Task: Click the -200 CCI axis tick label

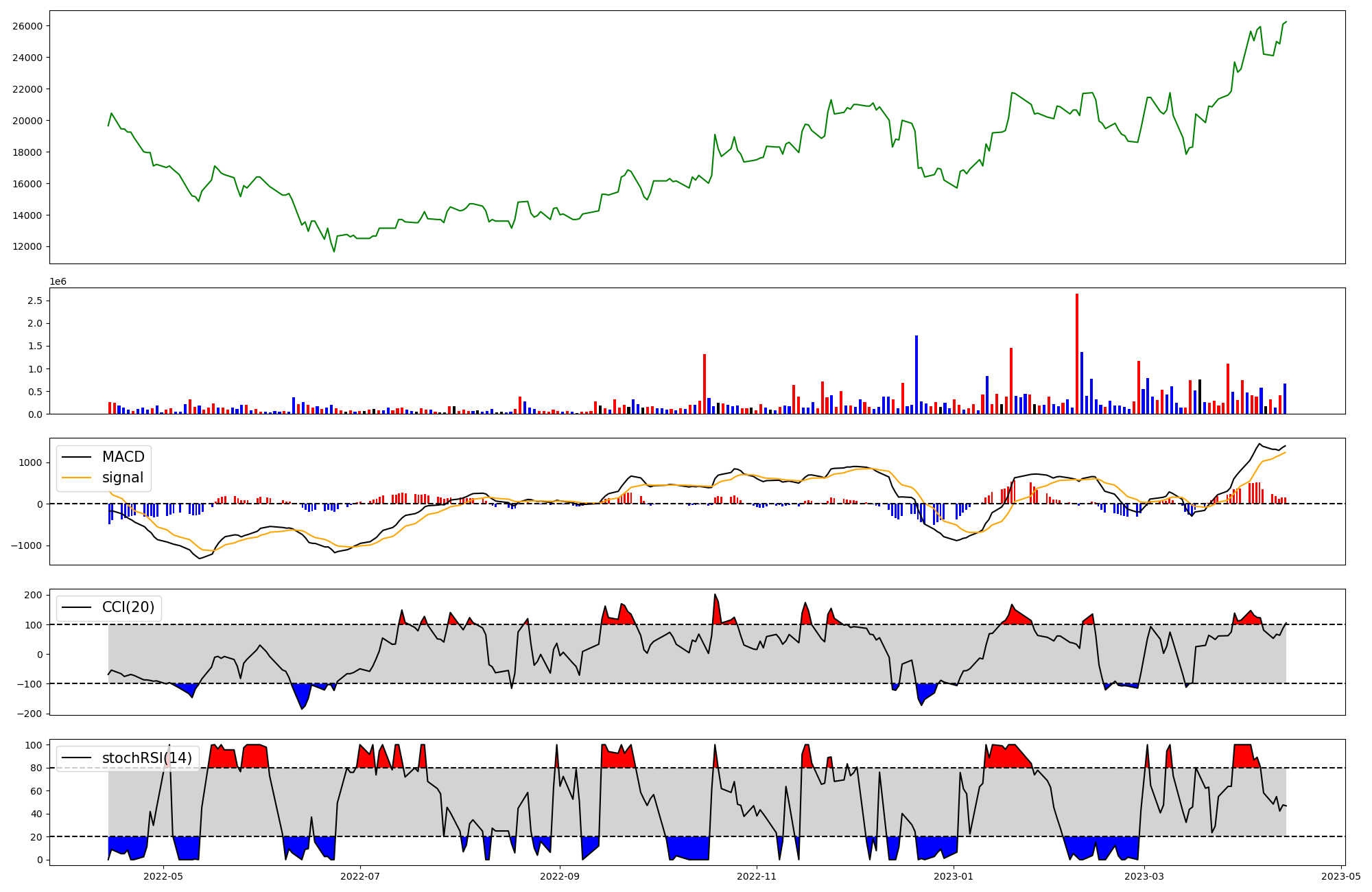Action: [31, 714]
